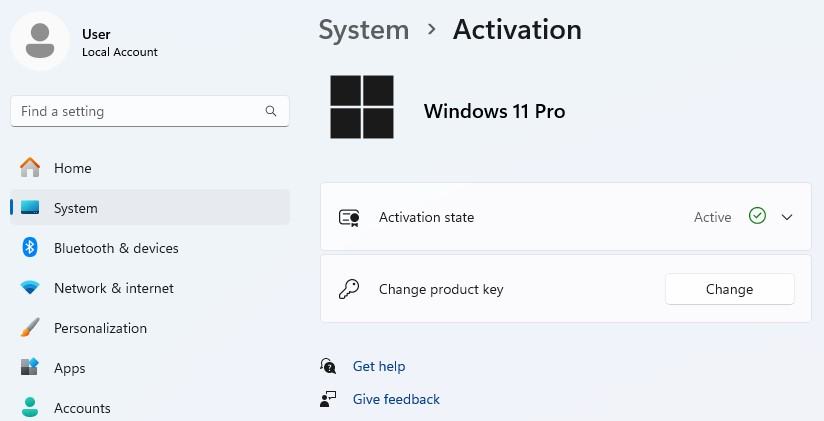Image resolution: width=824 pixels, height=421 pixels.
Task: Click the User account name
Action: (x=96, y=34)
